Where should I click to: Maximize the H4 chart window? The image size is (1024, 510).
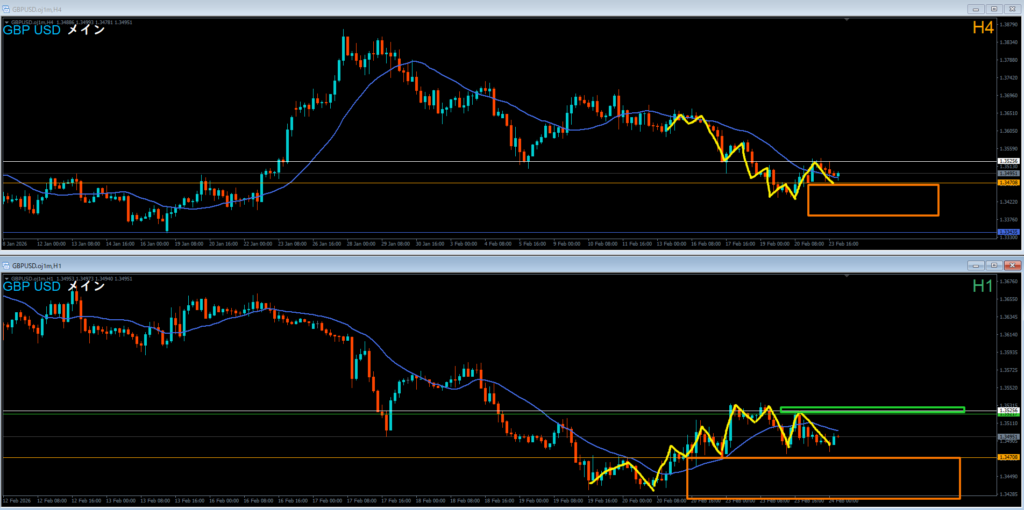coord(994,7)
